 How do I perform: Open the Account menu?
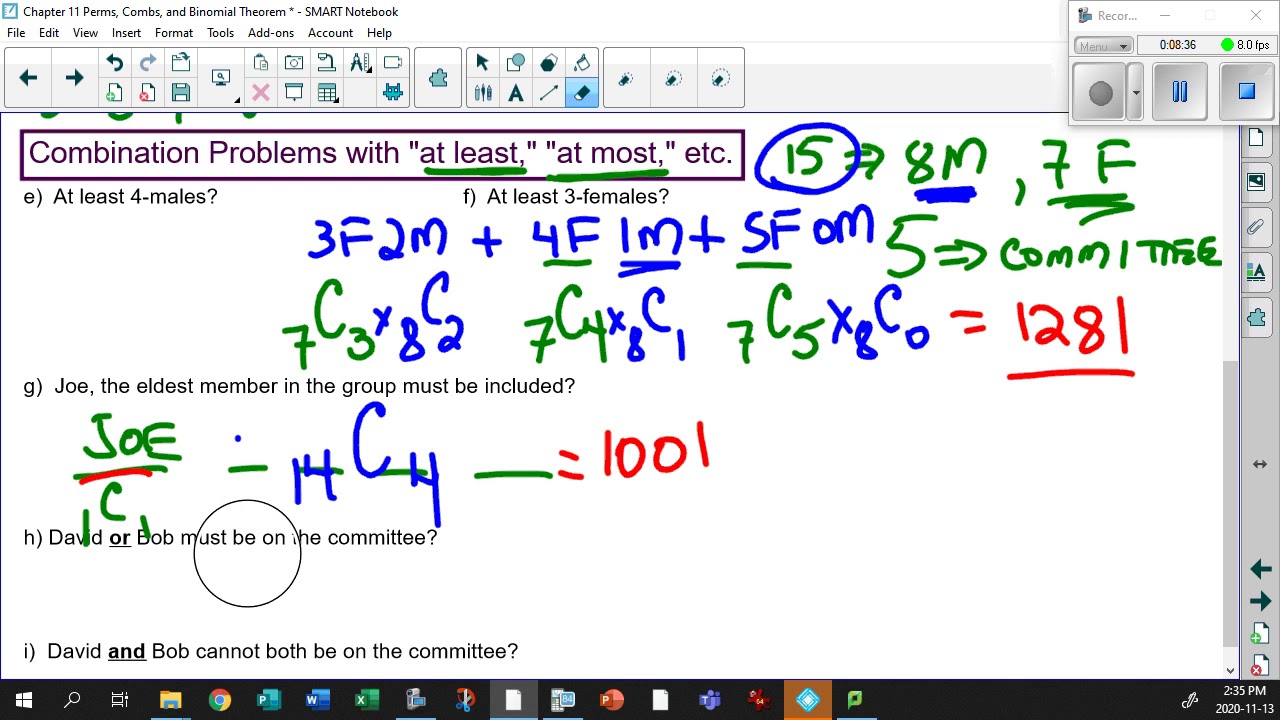pos(331,33)
